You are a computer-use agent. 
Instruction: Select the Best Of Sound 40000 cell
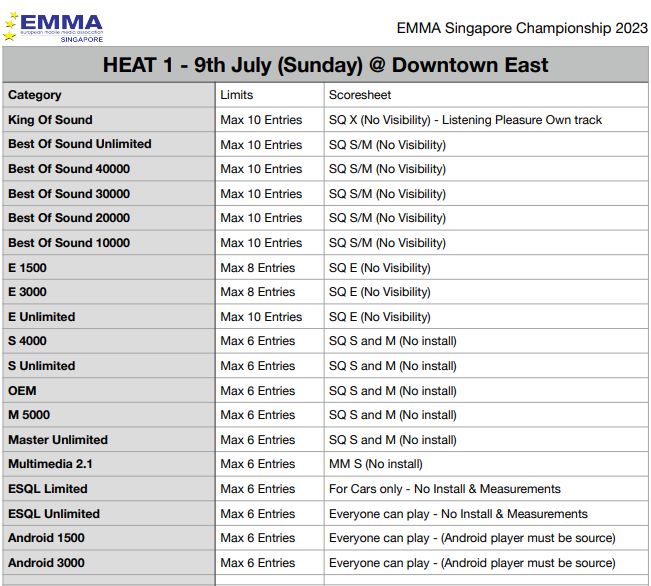69,169
